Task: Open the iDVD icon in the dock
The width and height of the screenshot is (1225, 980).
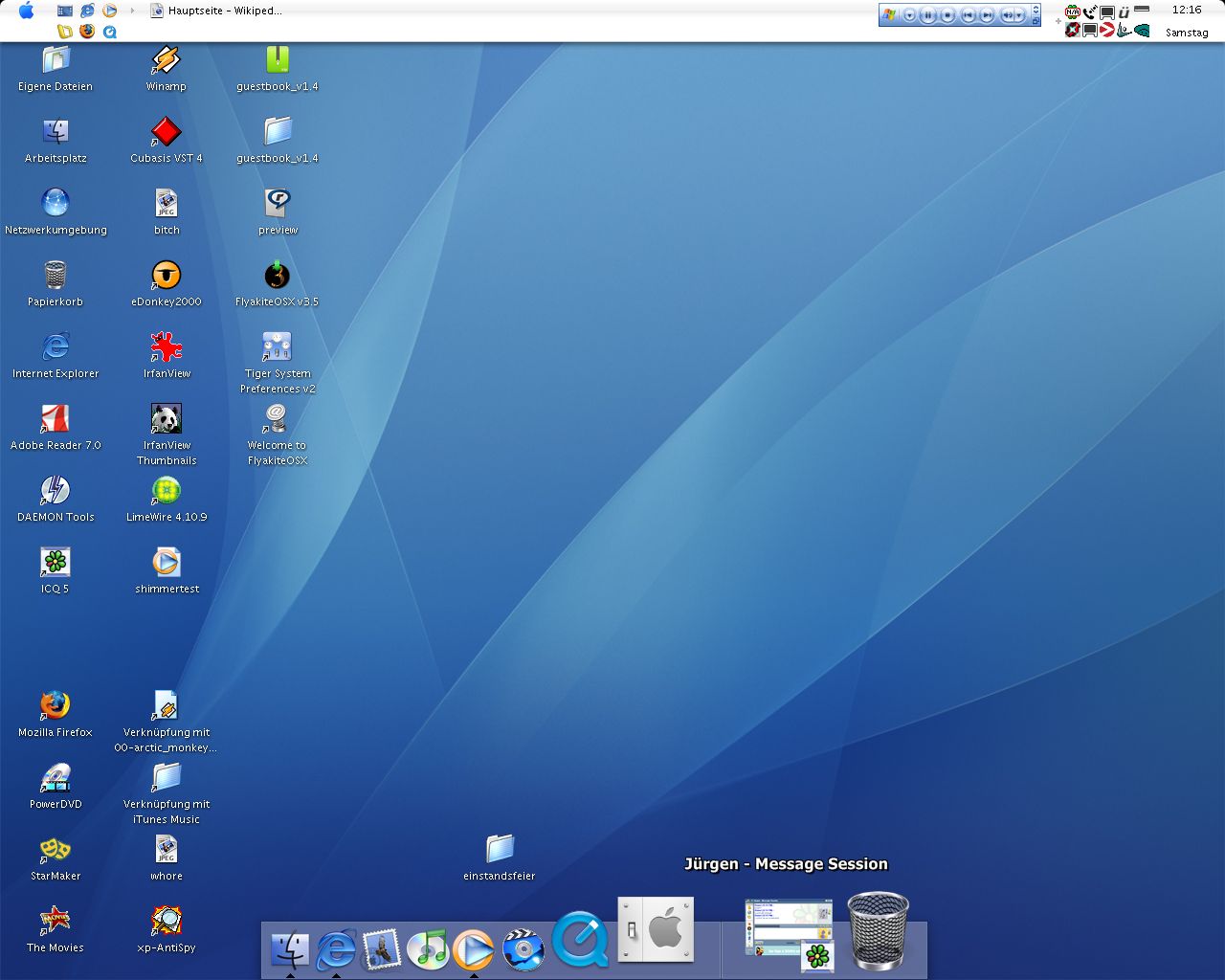Action: tap(523, 949)
